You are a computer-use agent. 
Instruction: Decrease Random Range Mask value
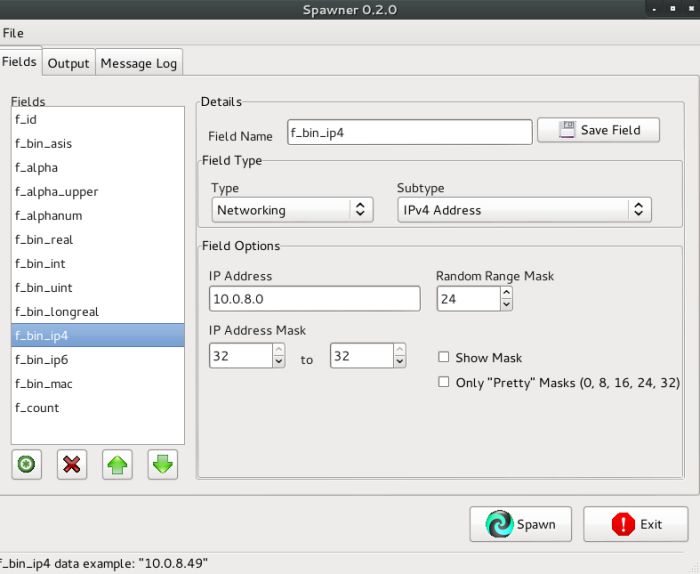[x=506, y=304]
